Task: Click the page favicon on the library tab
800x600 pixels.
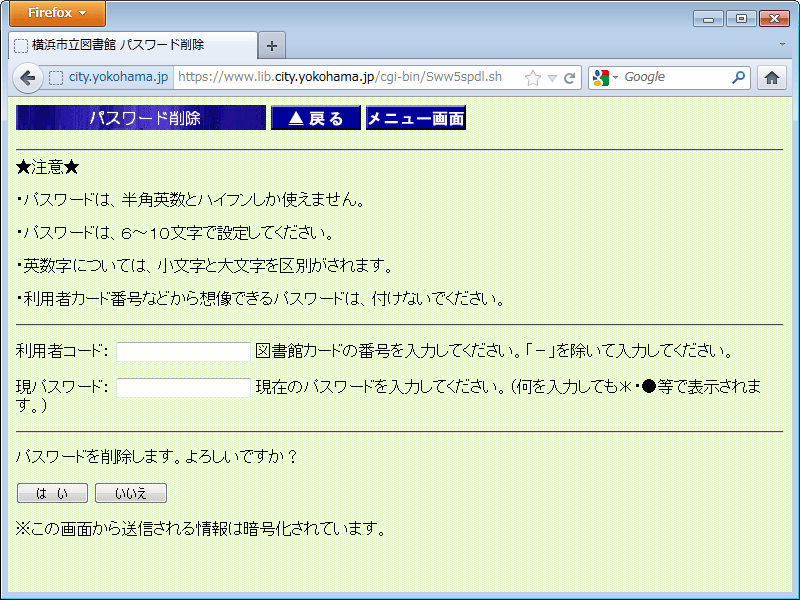Action: [20, 46]
